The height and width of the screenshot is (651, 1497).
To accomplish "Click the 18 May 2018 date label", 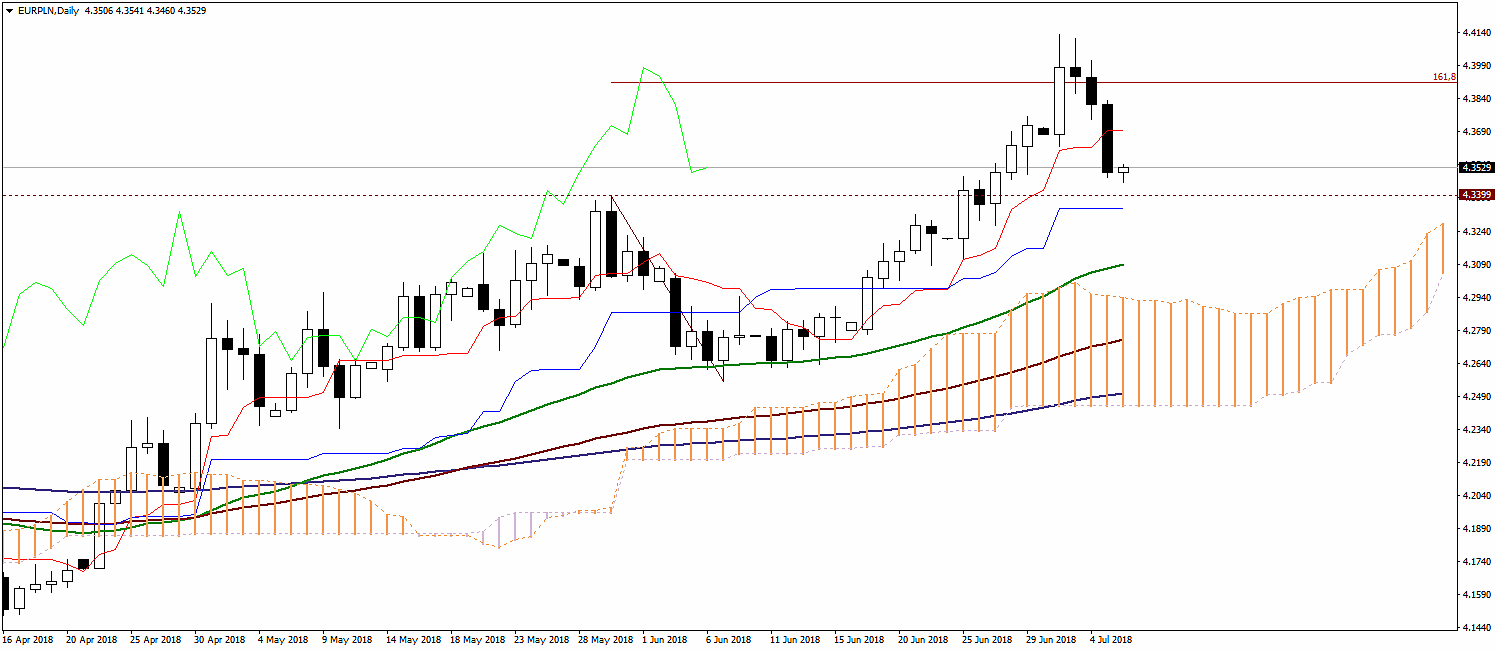I will coord(476,639).
